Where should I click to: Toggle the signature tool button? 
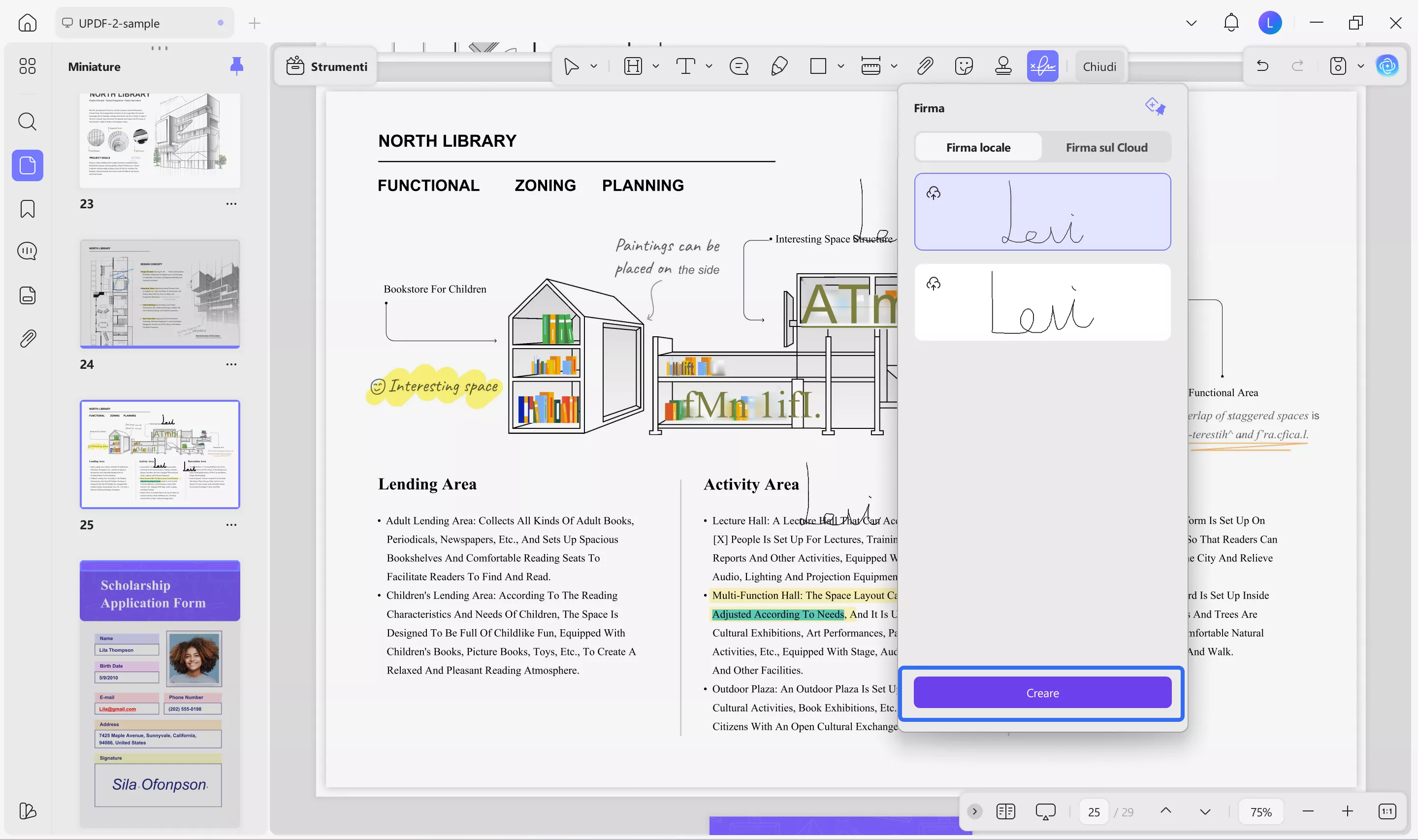point(1042,66)
